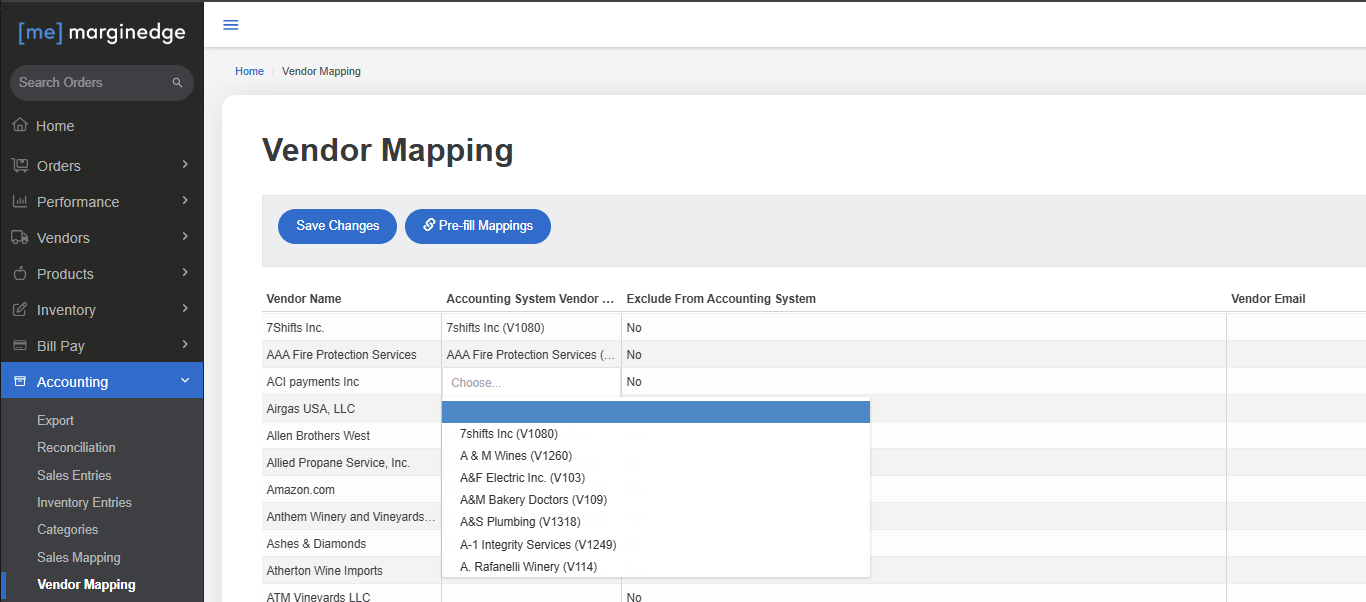This screenshot has width=1366, height=602.
Task: Click the ACI payments Inc vendor name
Action: tap(313, 382)
